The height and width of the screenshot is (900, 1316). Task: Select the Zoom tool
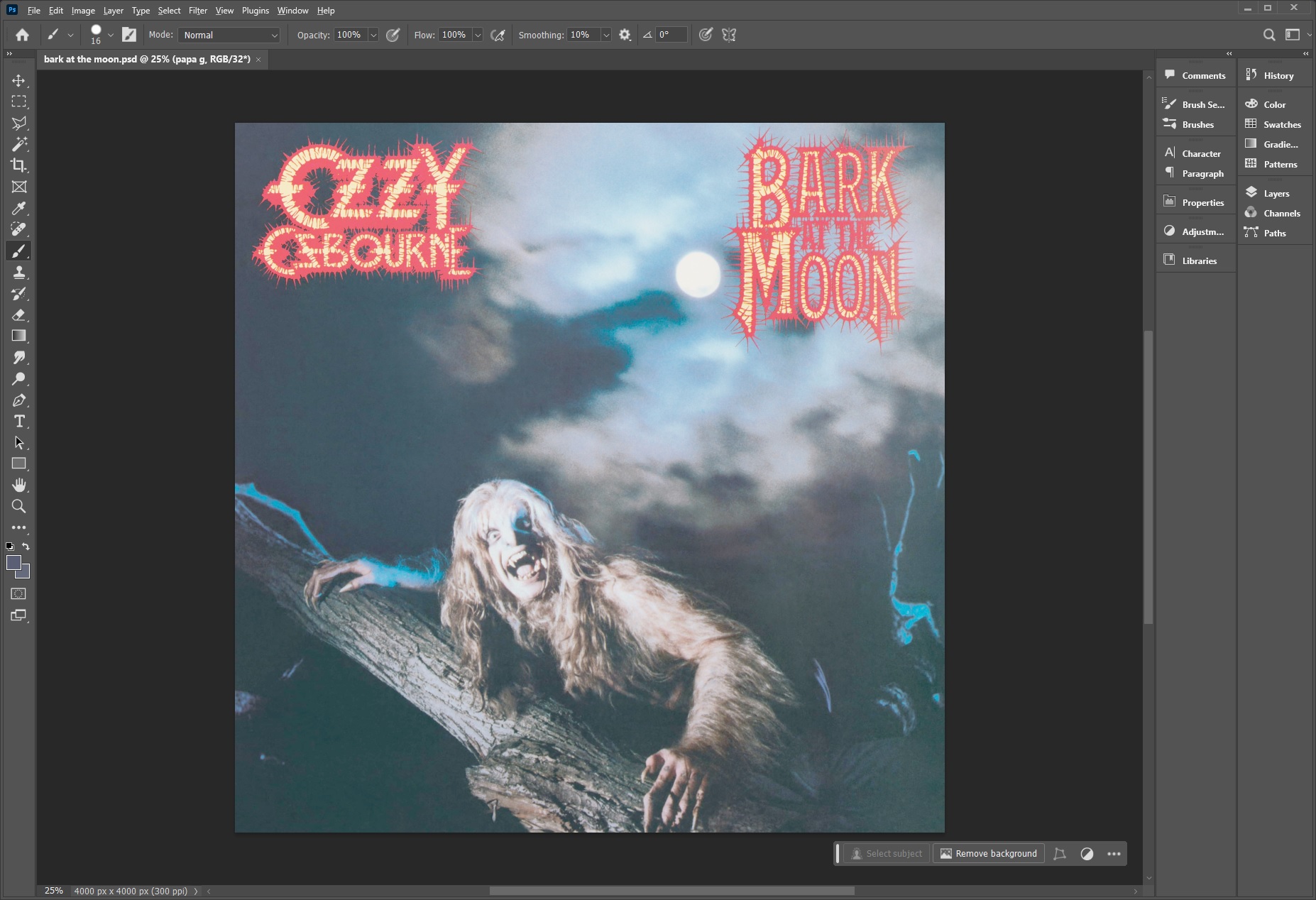click(19, 506)
